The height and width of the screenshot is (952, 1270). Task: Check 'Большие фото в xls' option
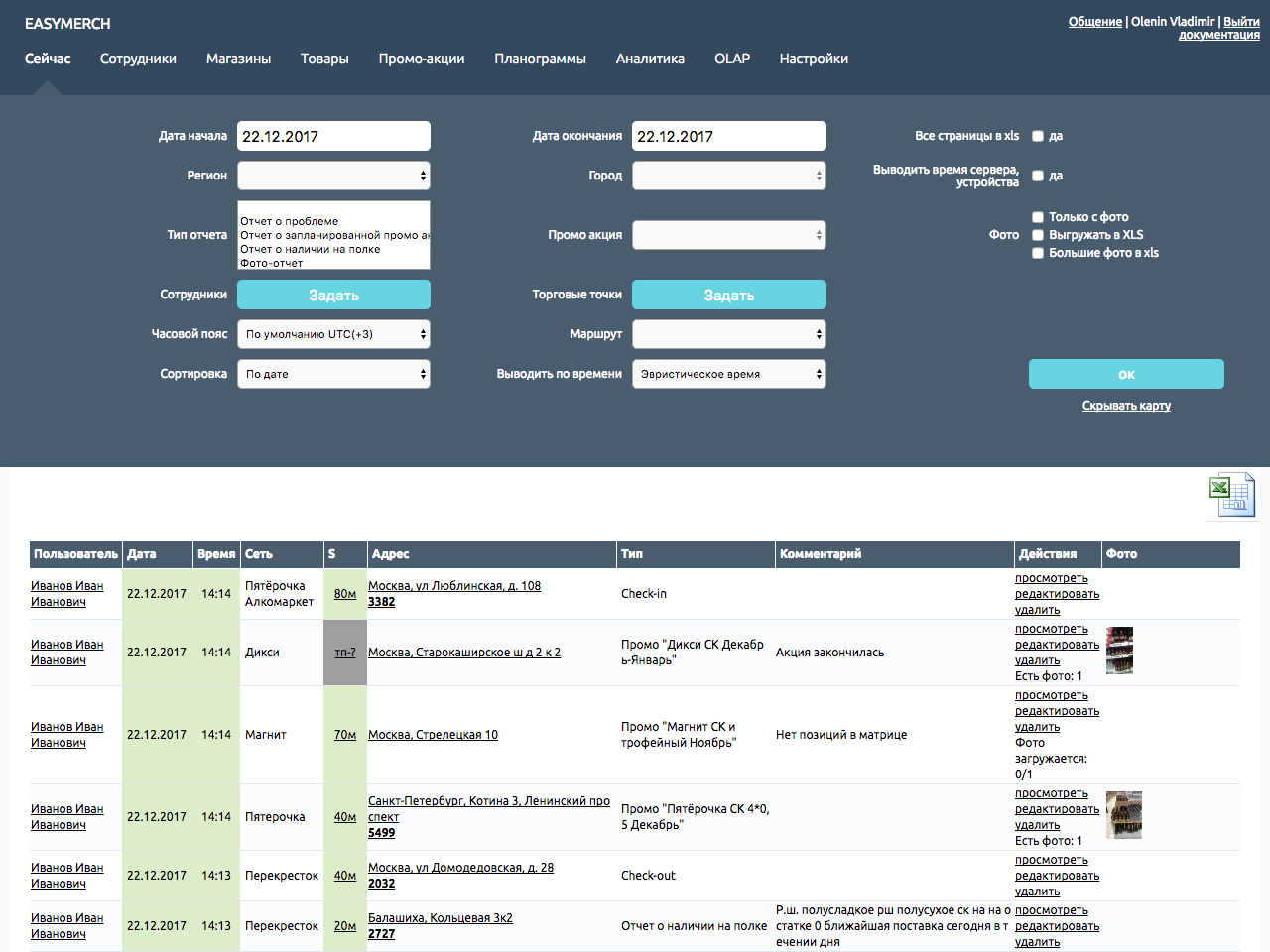(x=1038, y=253)
